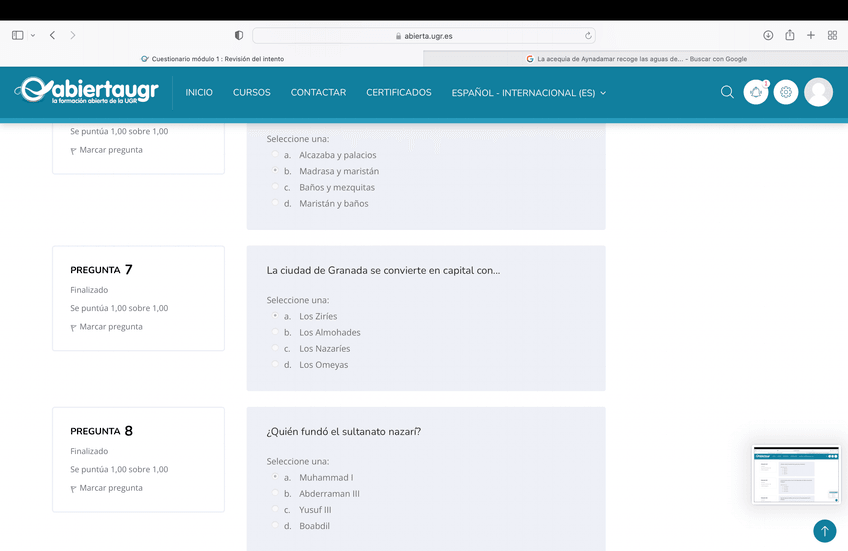Viewport: 848px width, 551px height.
Task: Open the settings gear in header
Action: tap(786, 92)
